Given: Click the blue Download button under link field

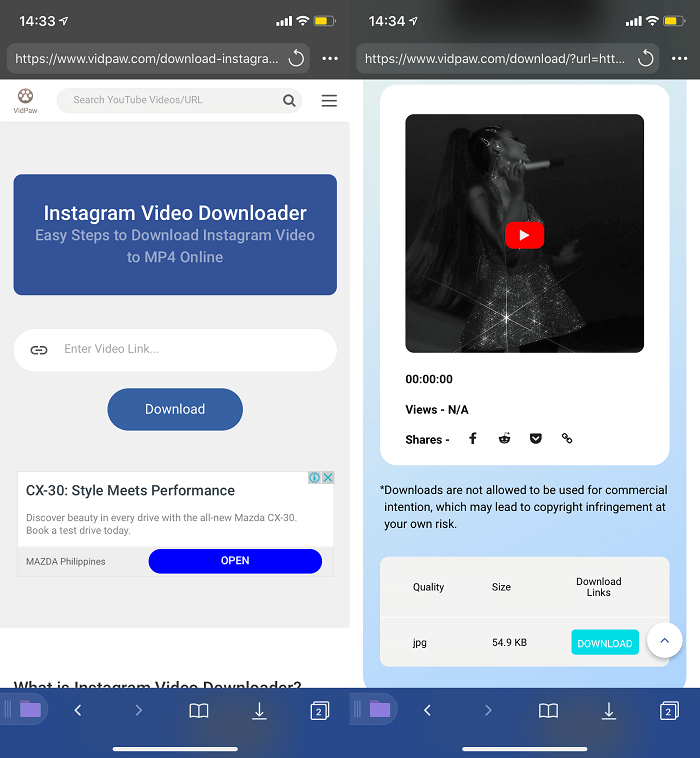Looking at the screenshot, I should (175, 409).
